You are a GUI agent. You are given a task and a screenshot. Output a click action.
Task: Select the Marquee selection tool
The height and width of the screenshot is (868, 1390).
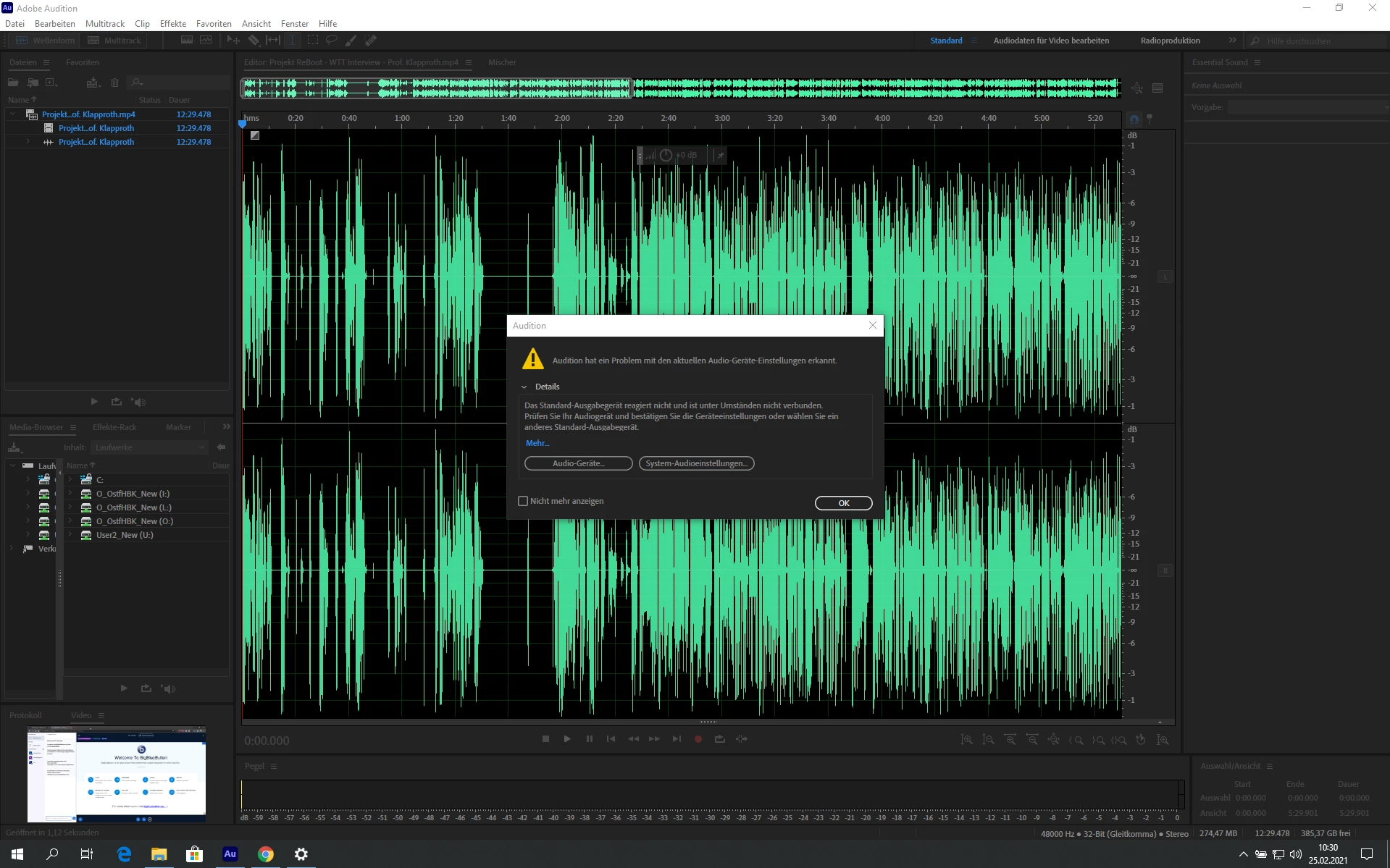point(313,41)
